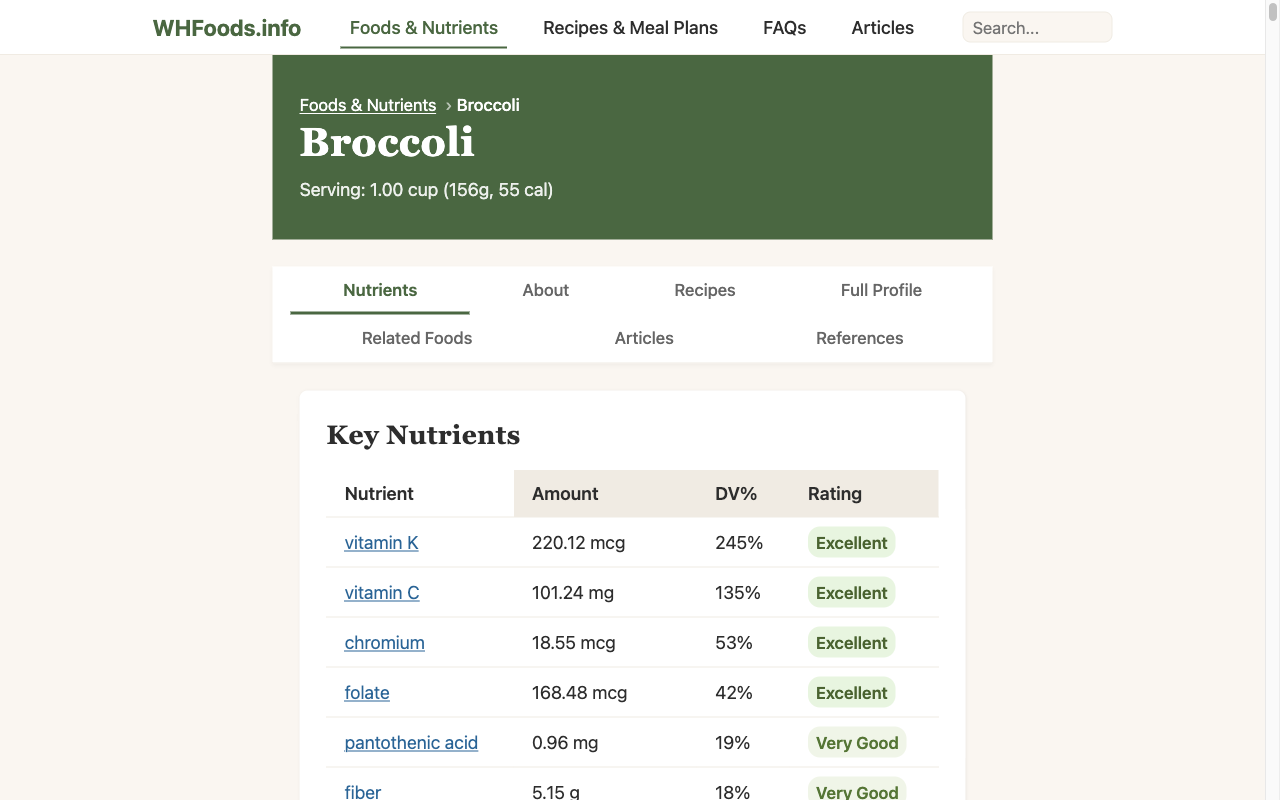Select the Full Profile tab
1280x800 pixels.
tap(881, 290)
